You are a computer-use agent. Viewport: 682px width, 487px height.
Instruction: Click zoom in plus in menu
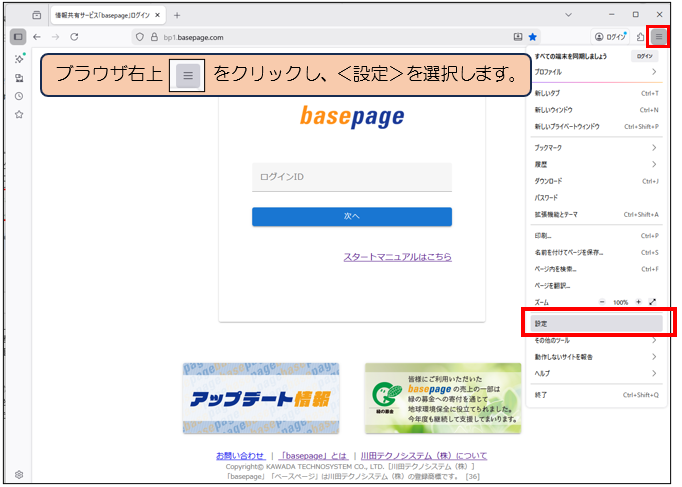(x=638, y=301)
